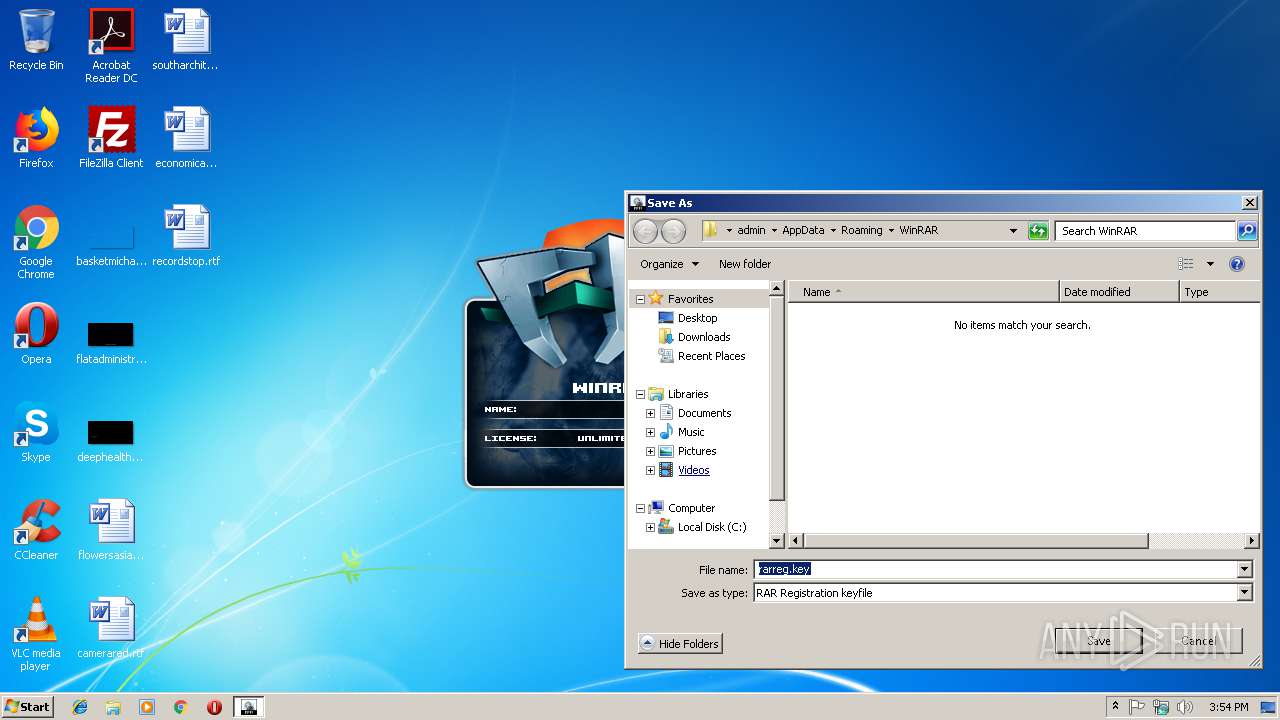This screenshot has width=1280, height=720.
Task: Select the deephealth file on desktop
Action: pos(111,439)
